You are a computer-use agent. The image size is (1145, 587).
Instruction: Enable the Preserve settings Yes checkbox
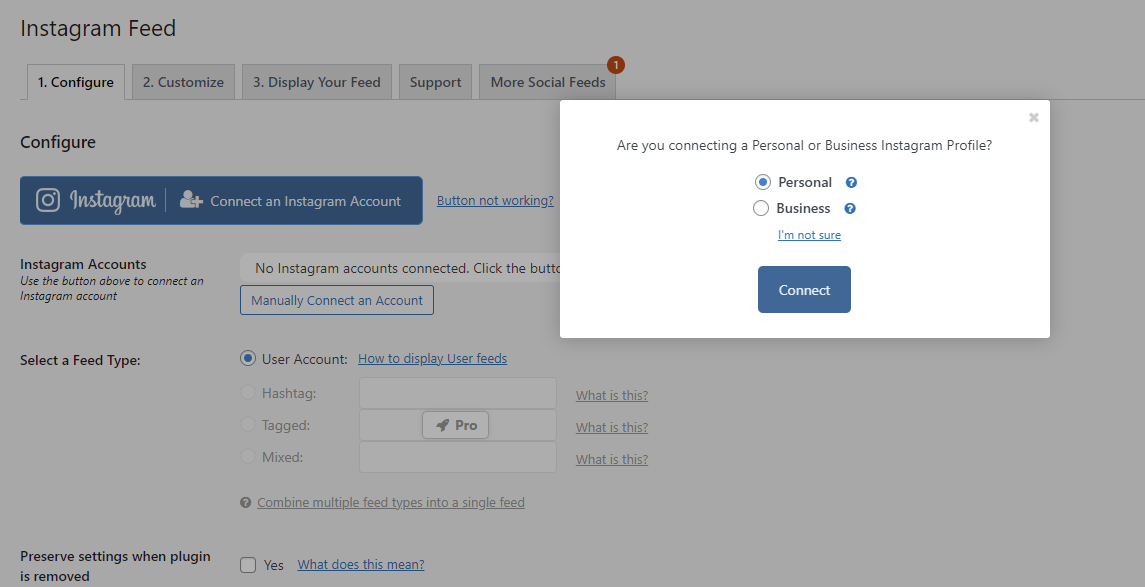click(x=248, y=564)
